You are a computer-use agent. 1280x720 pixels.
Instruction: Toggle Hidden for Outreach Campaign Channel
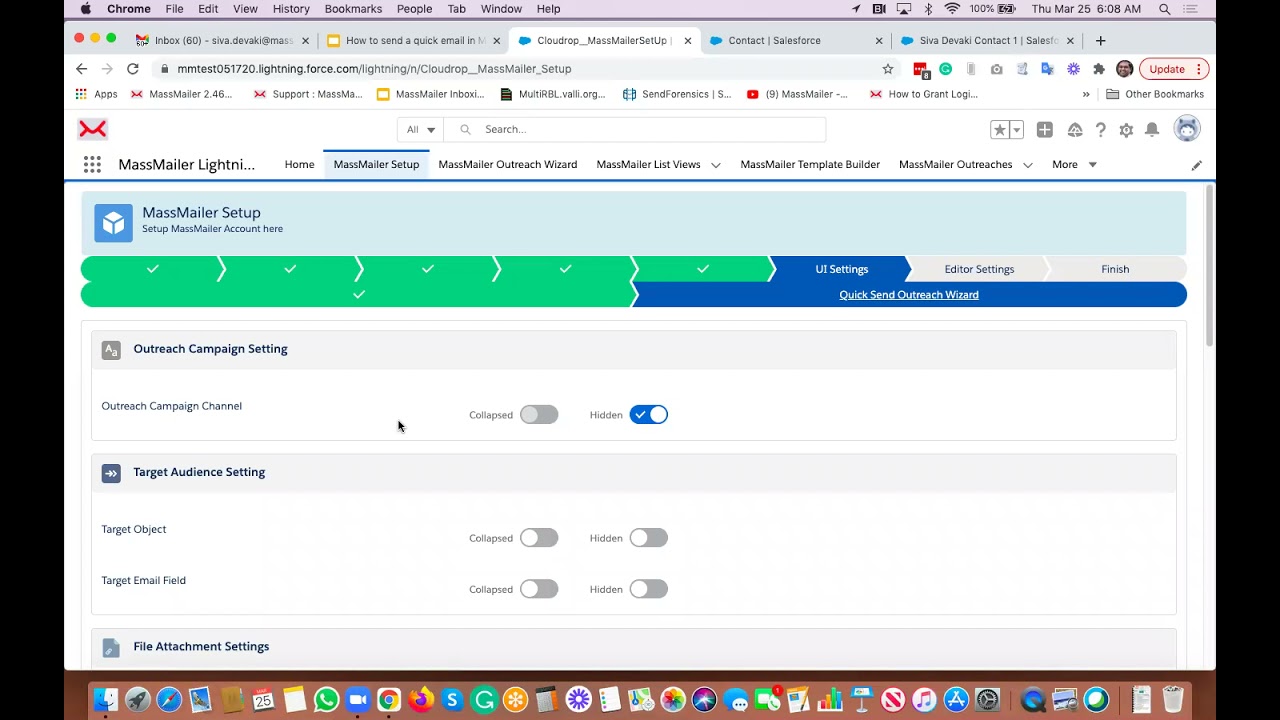click(x=649, y=415)
